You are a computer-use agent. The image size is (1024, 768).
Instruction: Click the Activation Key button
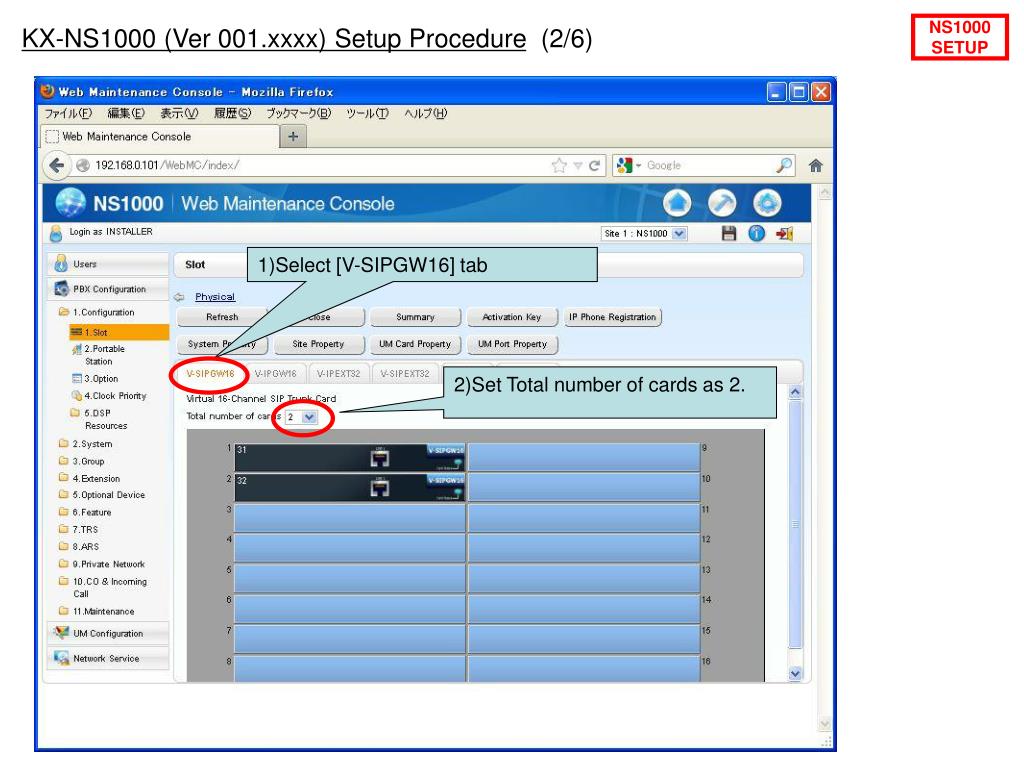(512, 317)
